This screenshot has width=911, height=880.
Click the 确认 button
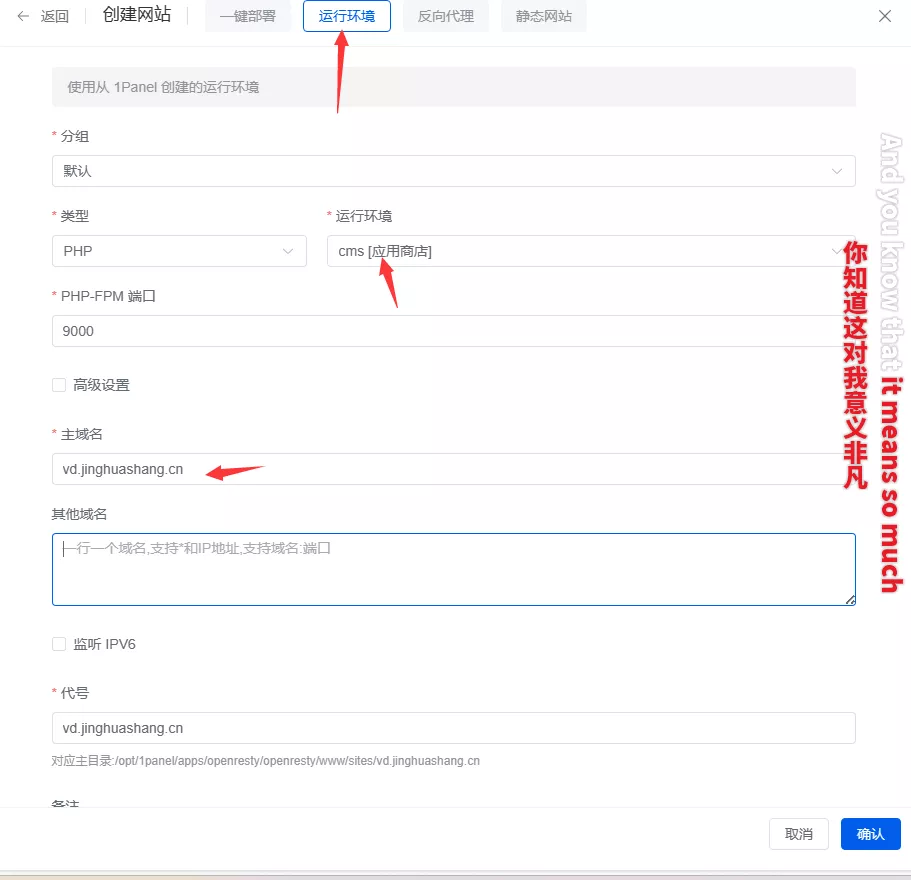click(x=870, y=834)
